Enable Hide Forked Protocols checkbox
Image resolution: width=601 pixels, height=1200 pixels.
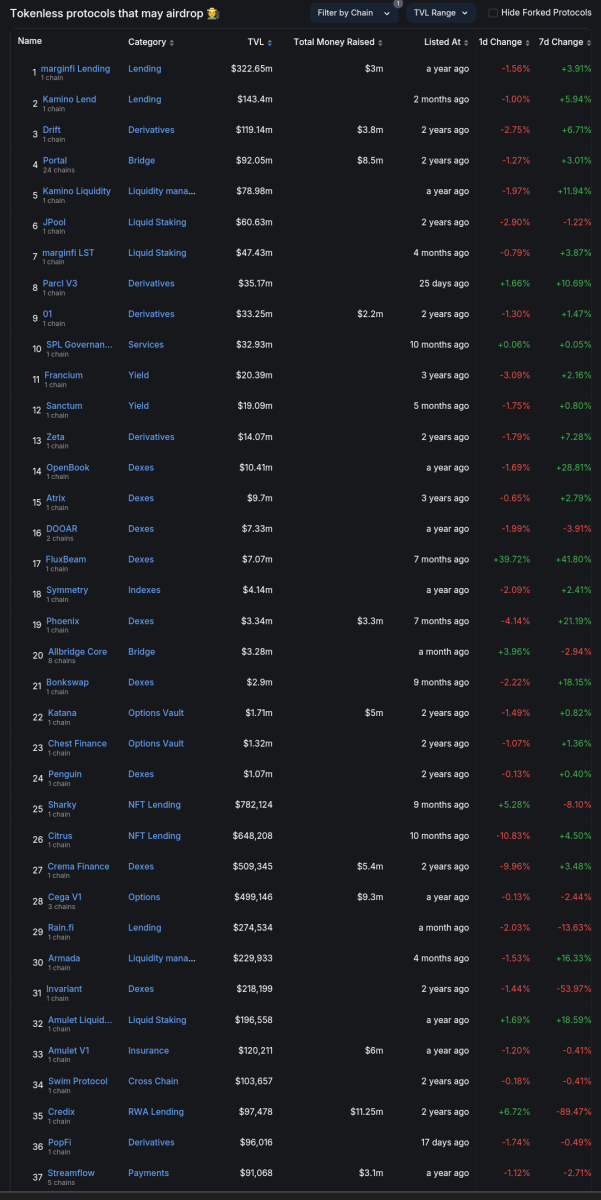pos(493,12)
